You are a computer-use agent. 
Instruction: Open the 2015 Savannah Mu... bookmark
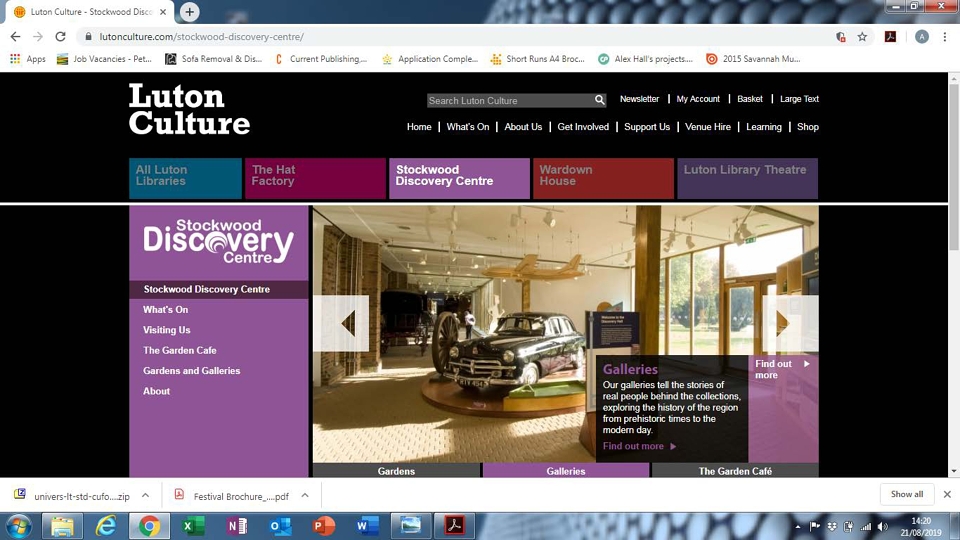click(x=753, y=59)
